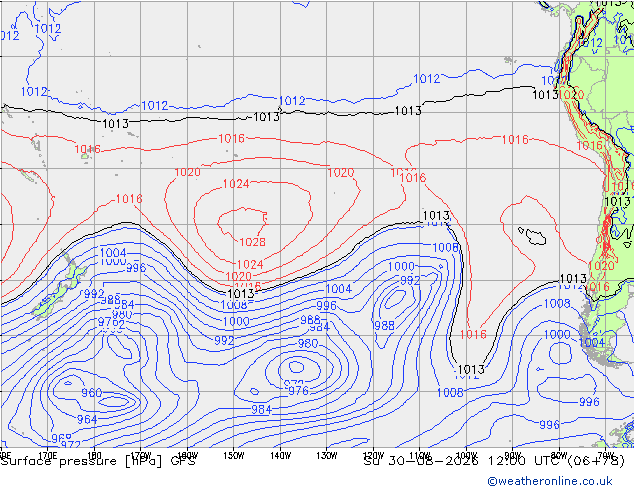This screenshot has height=490, width=634.
Task: Click the 120W longitude axis label
Action: click(373, 456)
